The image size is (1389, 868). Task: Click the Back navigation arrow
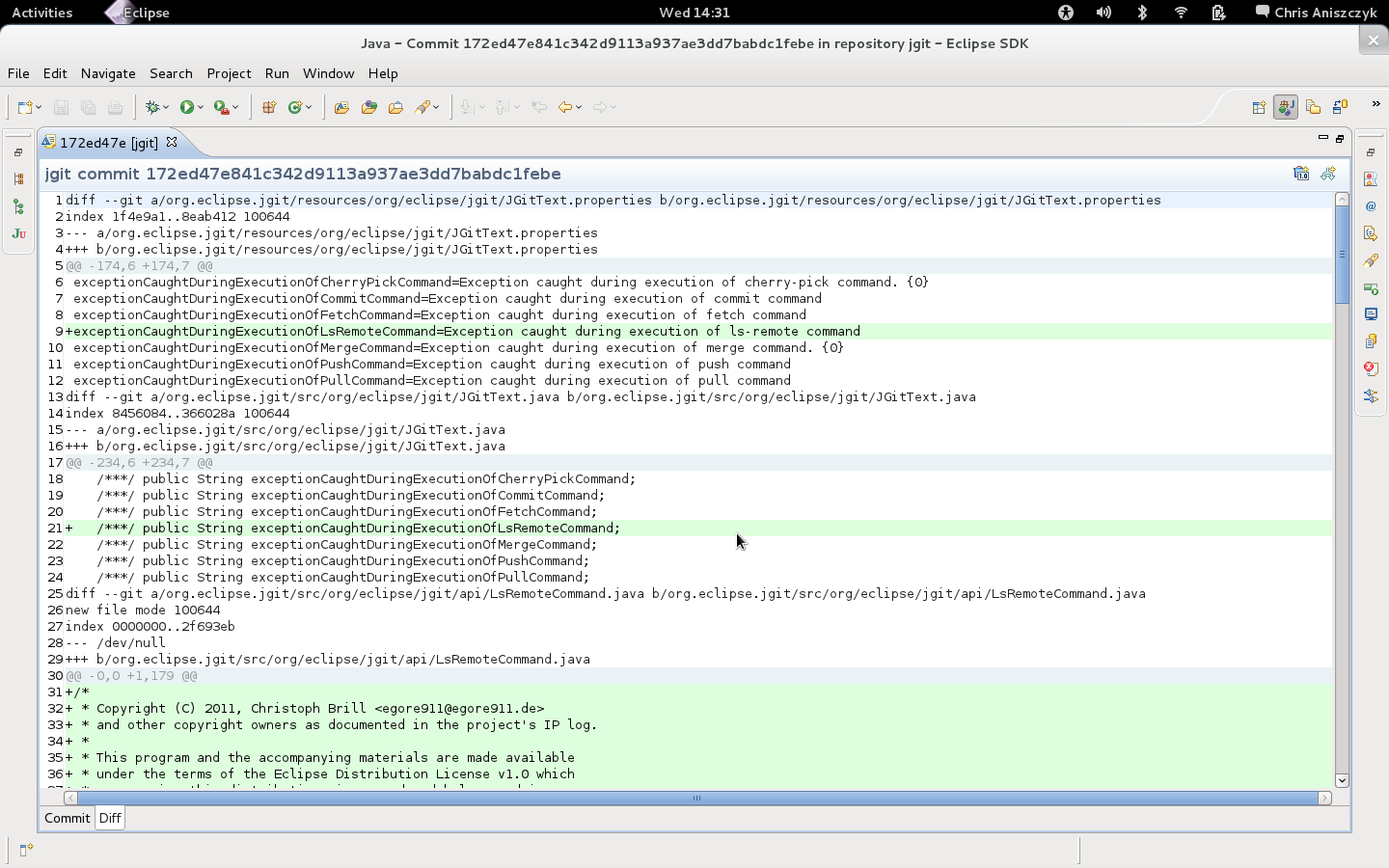(x=565, y=107)
